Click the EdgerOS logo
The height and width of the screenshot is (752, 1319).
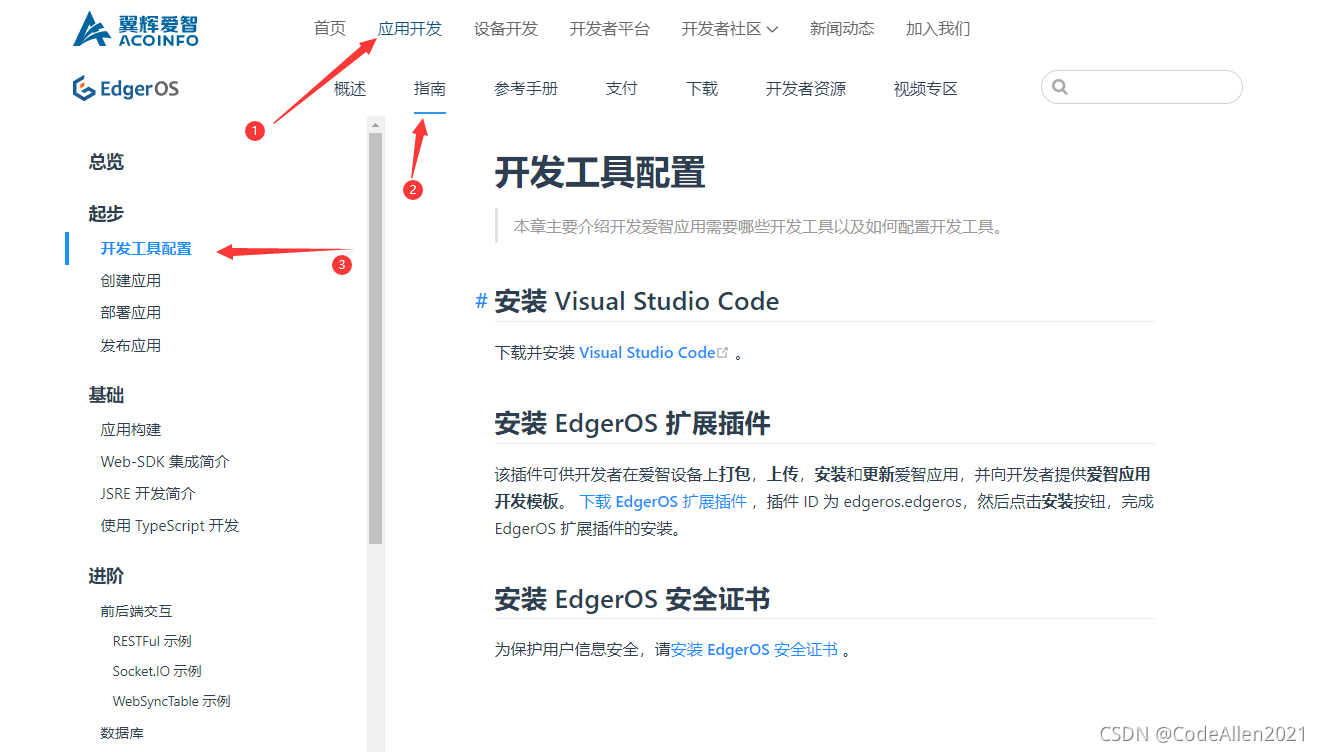[125, 89]
